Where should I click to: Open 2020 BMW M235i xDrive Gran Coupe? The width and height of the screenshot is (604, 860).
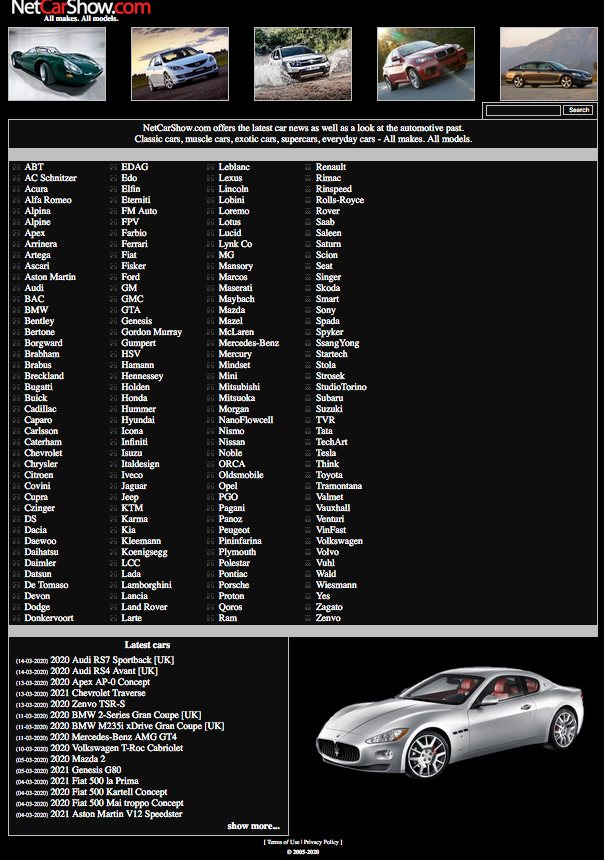(137, 726)
